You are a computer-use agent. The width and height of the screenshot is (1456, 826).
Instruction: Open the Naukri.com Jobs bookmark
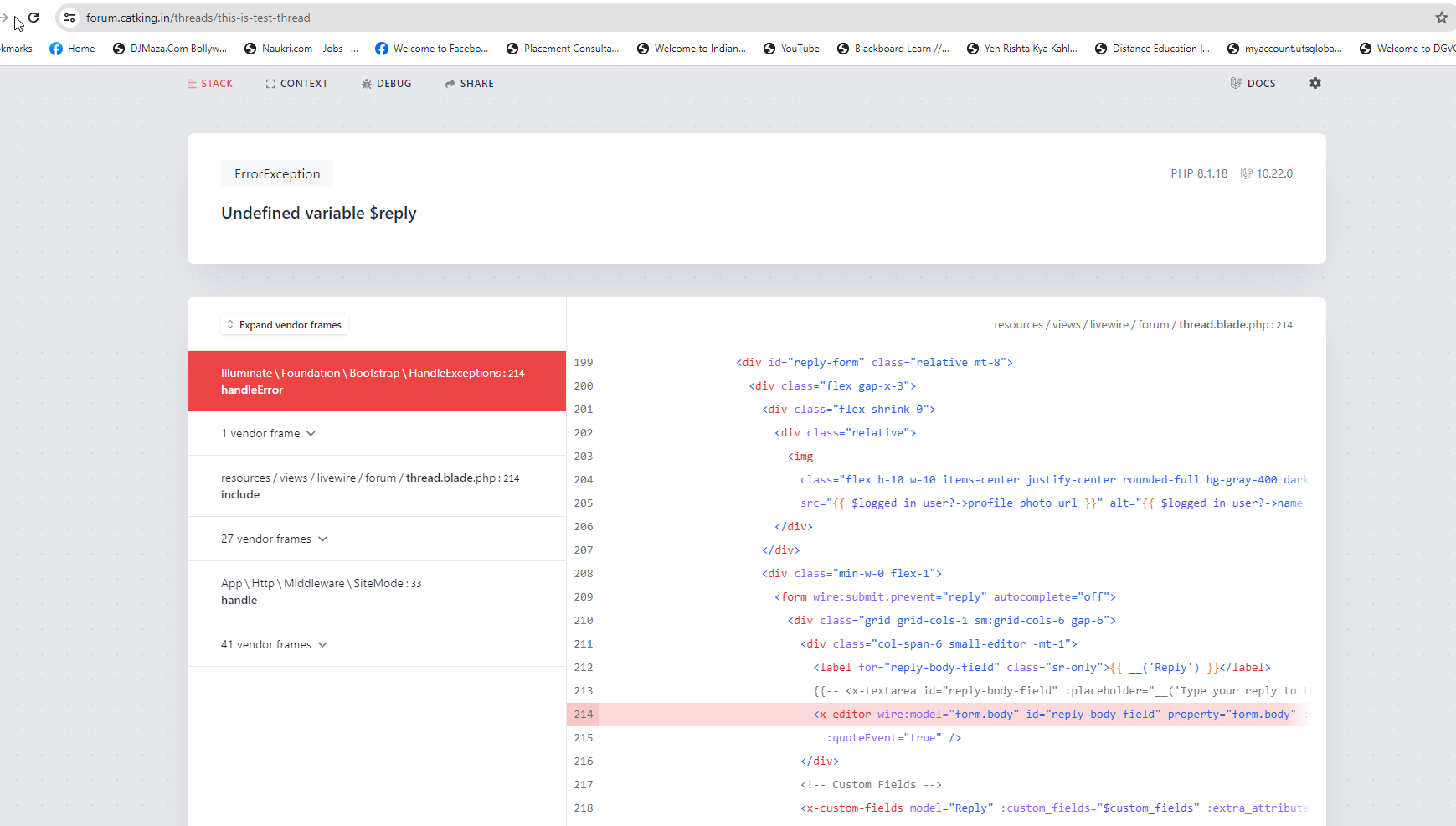[301, 49]
